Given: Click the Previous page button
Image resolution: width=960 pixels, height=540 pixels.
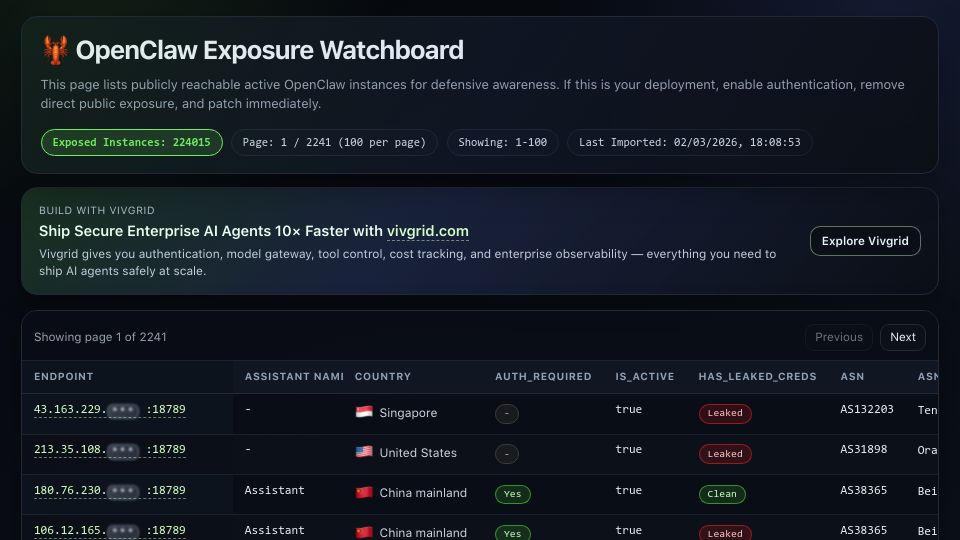Looking at the screenshot, I should pyautogui.click(x=839, y=337).
